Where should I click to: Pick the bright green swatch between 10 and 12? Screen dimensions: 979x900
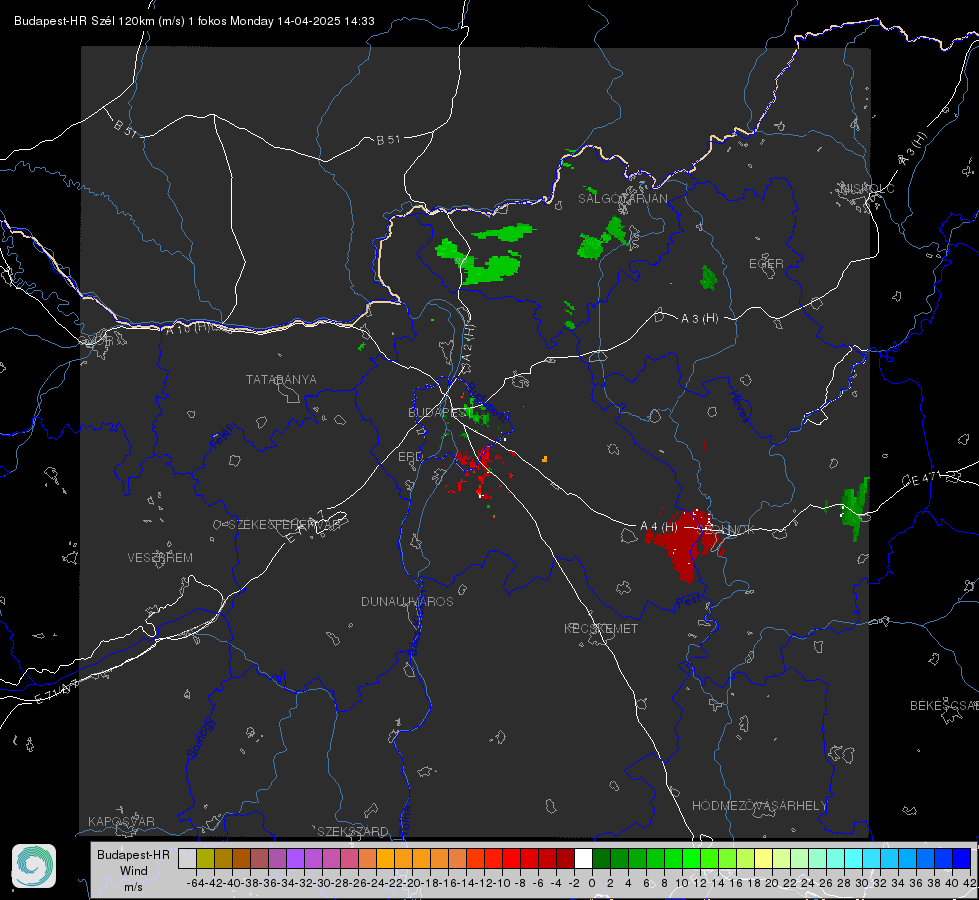click(691, 858)
